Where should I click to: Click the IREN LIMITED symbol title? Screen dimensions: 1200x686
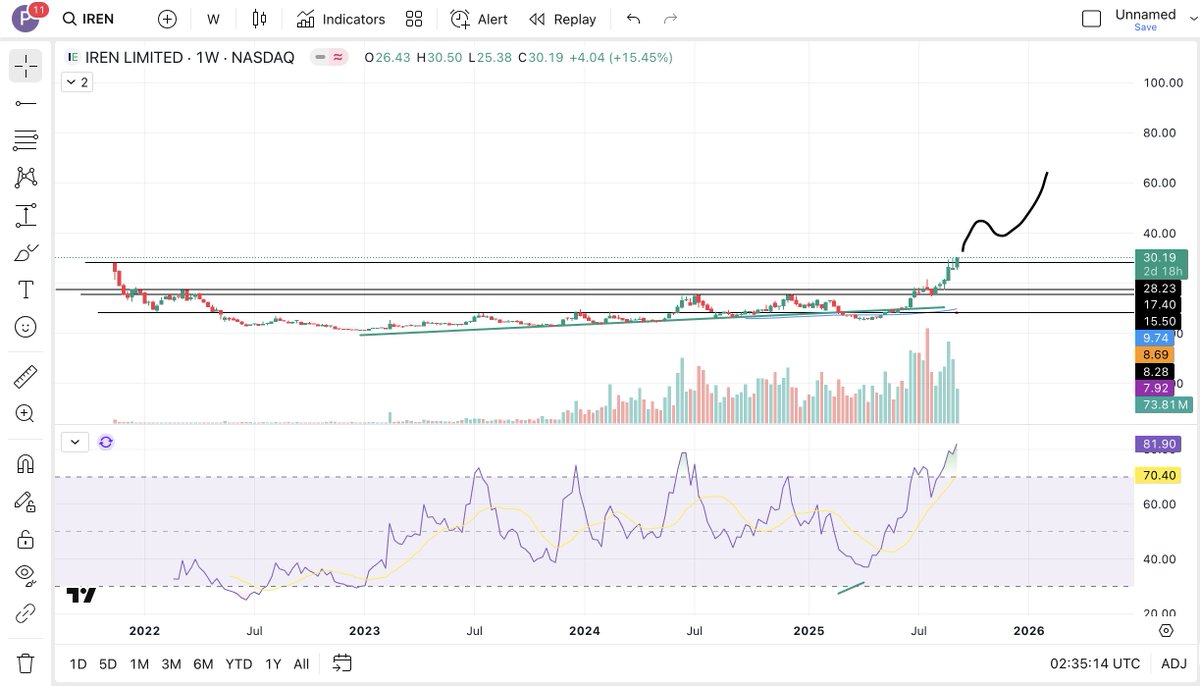[x=188, y=58]
